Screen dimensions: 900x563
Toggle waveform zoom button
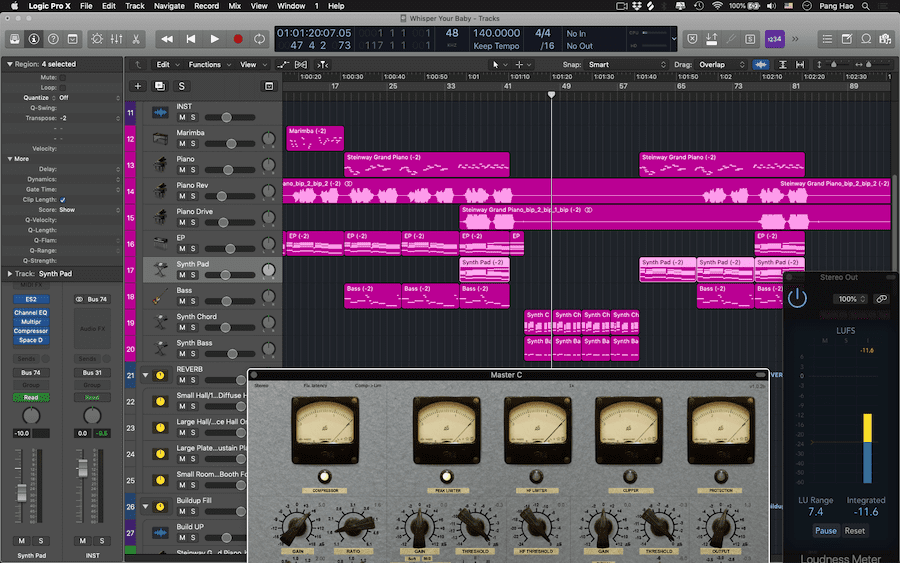(x=761, y=65)
